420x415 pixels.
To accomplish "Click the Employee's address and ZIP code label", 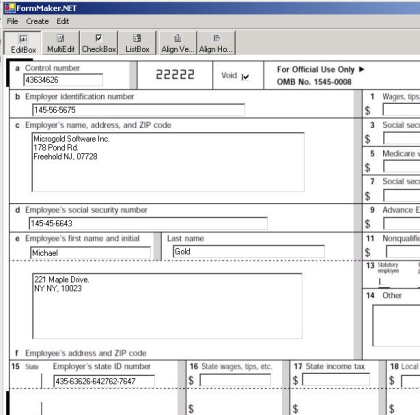I will (x=86, y=353).
